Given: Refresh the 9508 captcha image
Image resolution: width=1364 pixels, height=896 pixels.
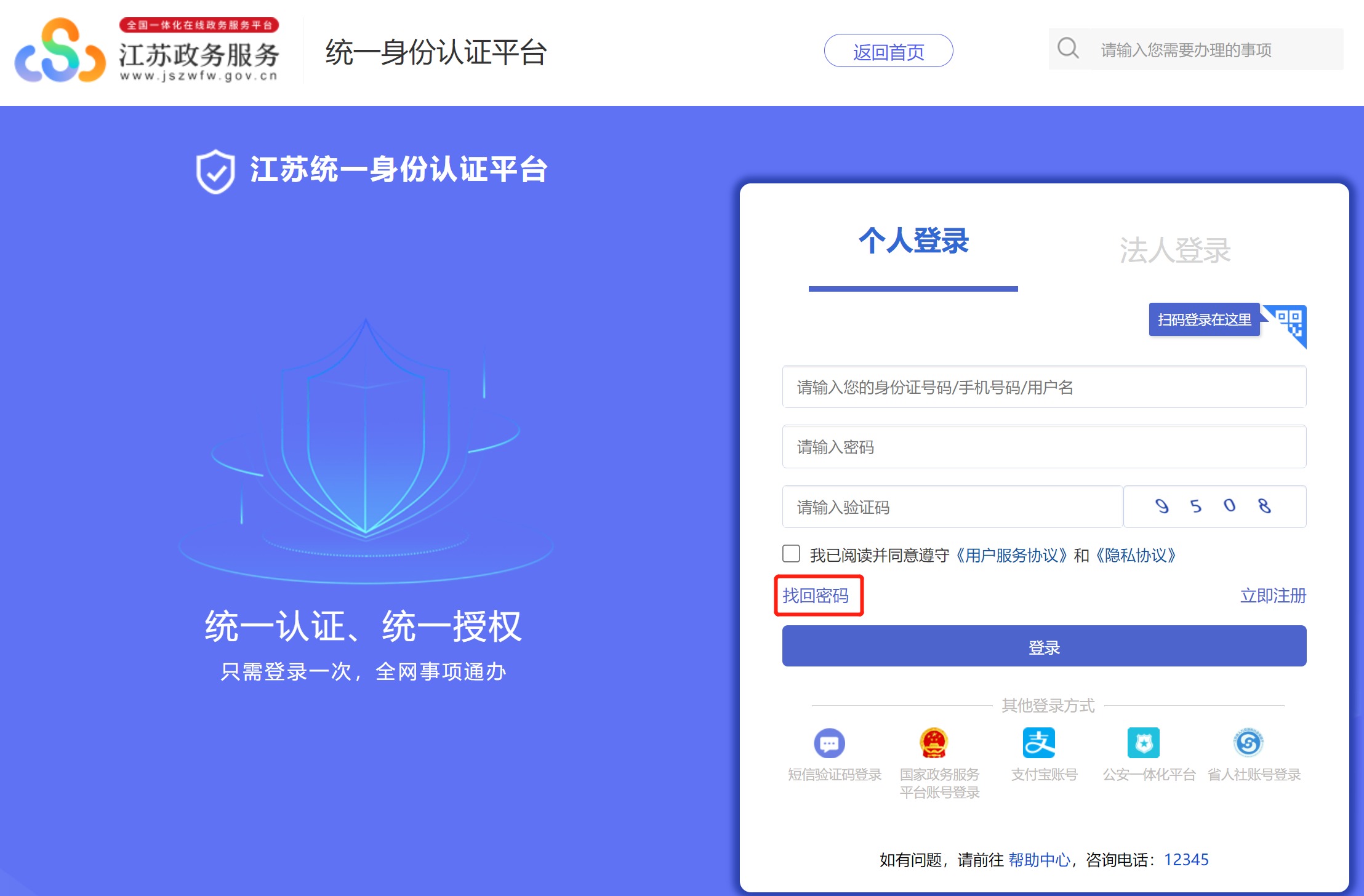Looking at the screenshot, I should coord(1214,506).
